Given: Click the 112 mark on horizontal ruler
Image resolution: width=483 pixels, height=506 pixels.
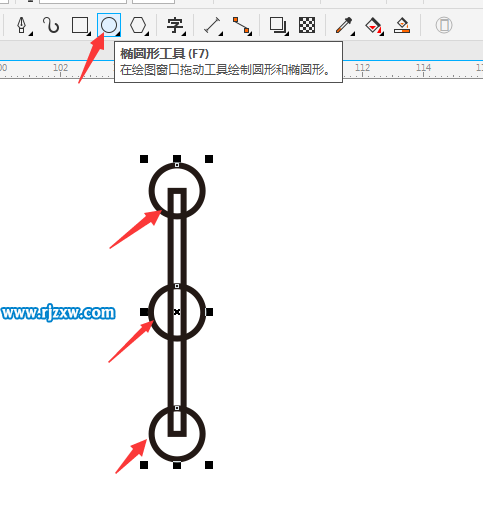Looking at the screenshot, I should click(x=362, y=68).
